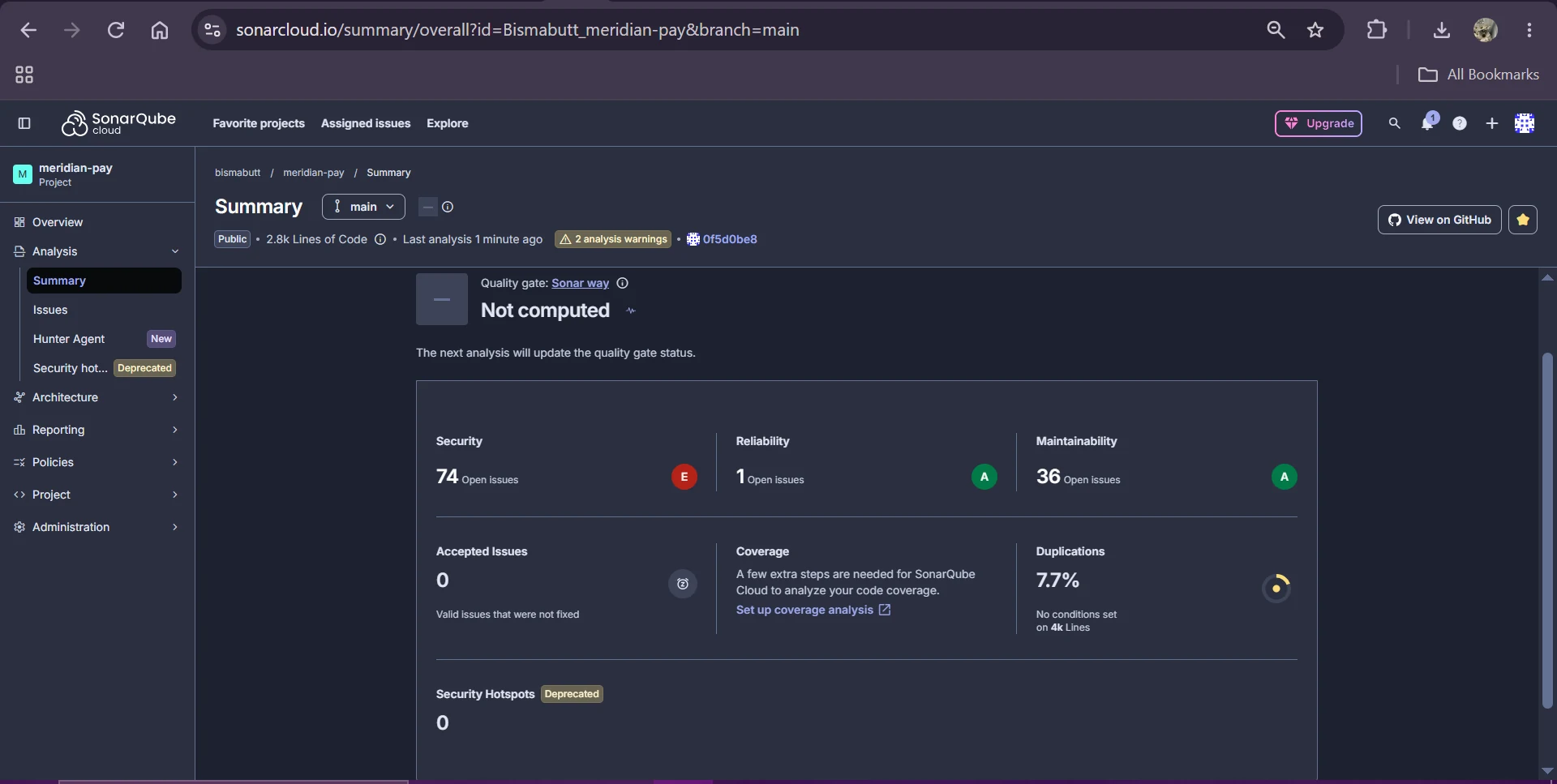Open the search magnifier in the SonarQube header
Viewport: 1557px width, 784px height.
coord(1394,123)
